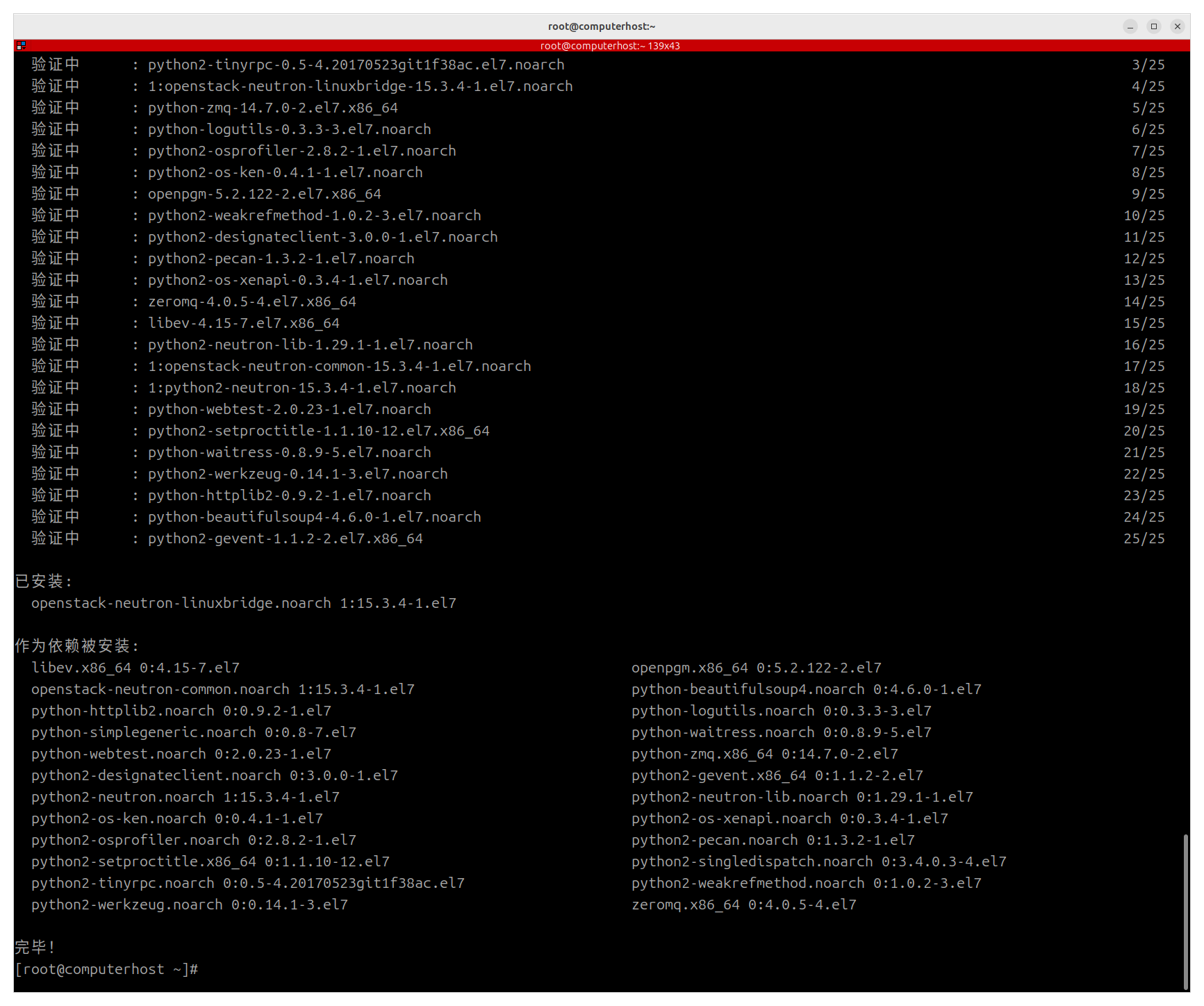
Task: Select text 'python2-tinyrpc-0.5-4.20170523git1f38ac.el7.noarch'
Action: 356,65
